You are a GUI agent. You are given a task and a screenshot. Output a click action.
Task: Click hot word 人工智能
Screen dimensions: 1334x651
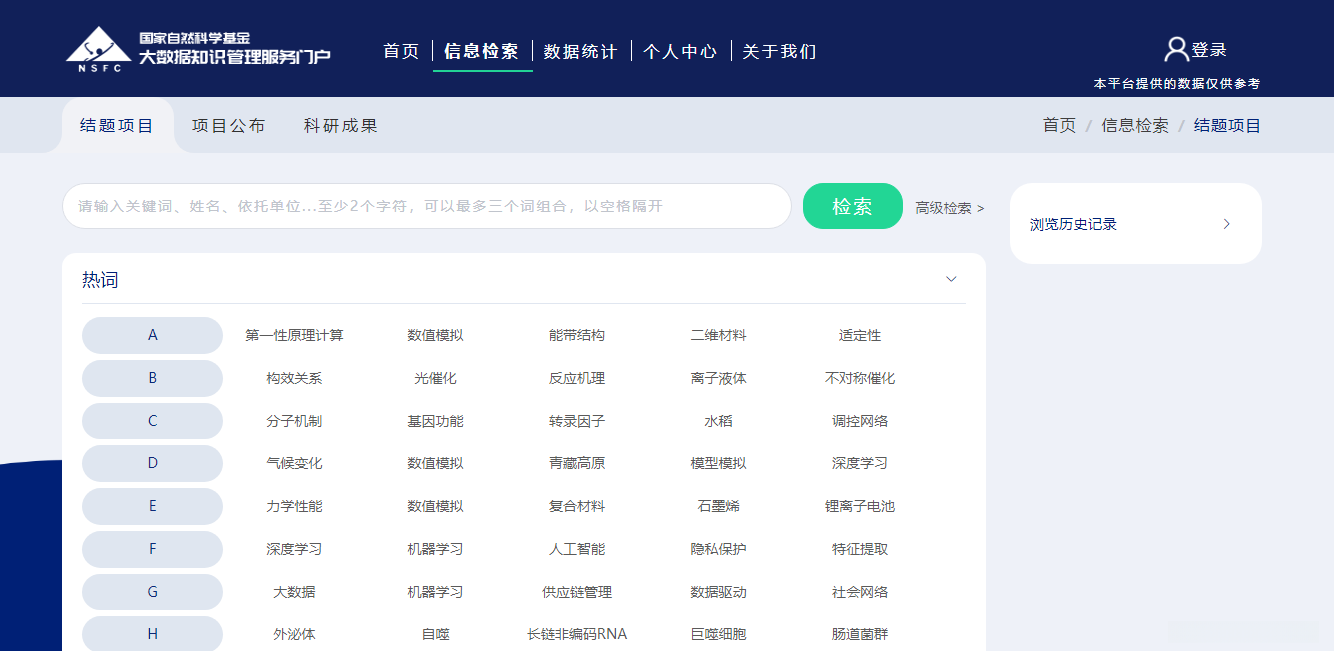tap(577, 549)
